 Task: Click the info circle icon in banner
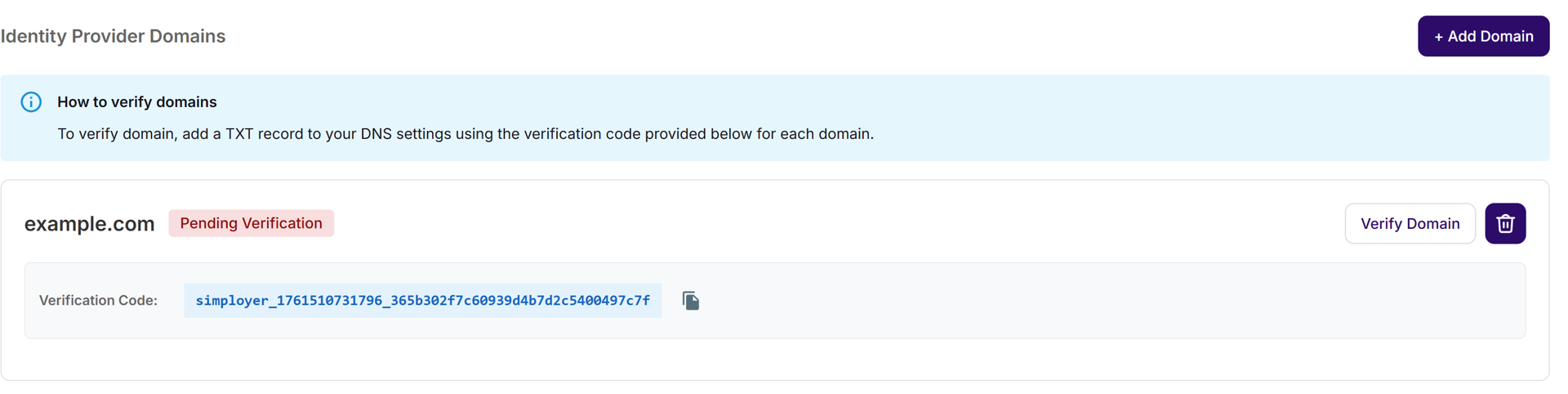click(31, 102)
